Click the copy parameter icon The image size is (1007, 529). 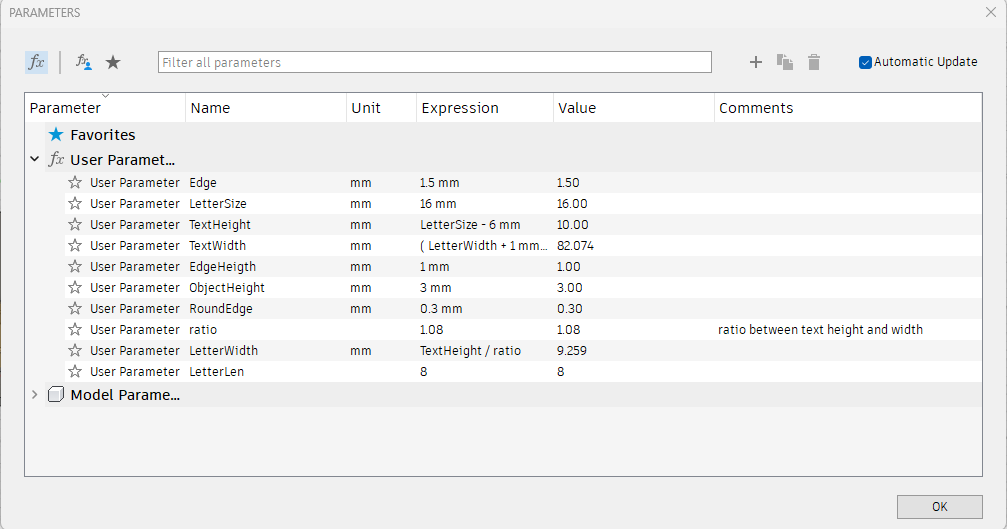[785, 62]
